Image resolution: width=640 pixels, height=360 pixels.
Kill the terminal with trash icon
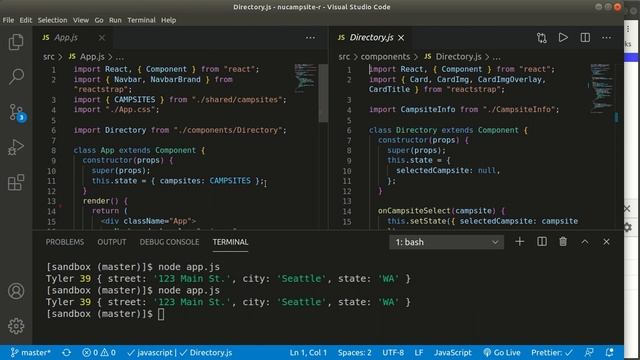(x=563, y=242)
